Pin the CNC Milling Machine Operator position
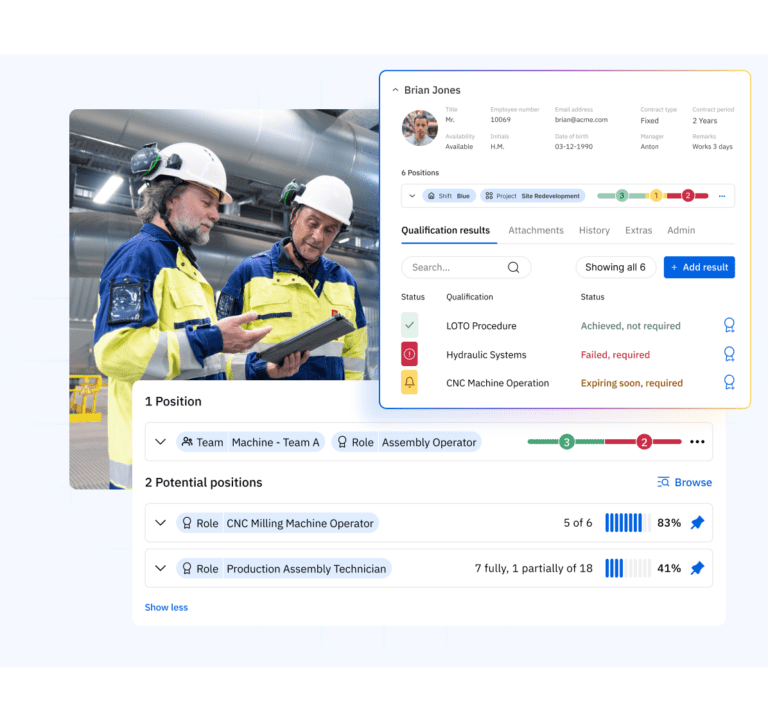The image size is (768, 722). [697, 522]
